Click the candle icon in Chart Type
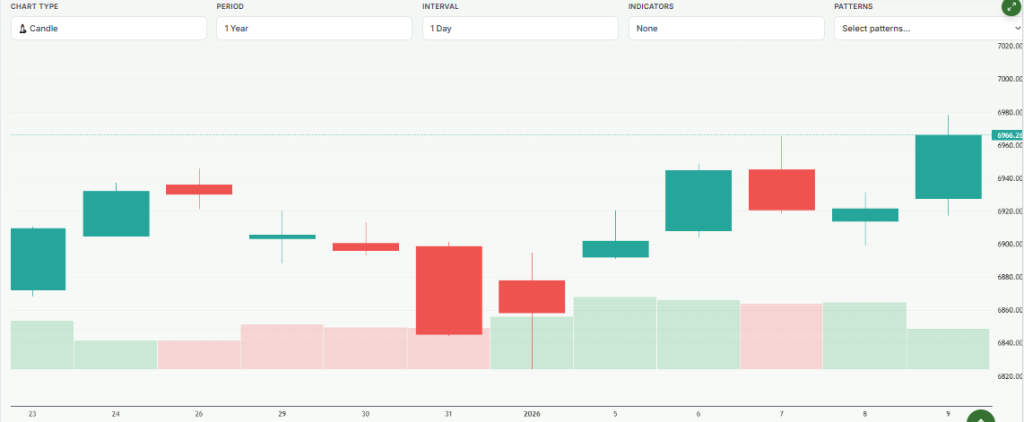1024x422 pixels. point(22,29)
